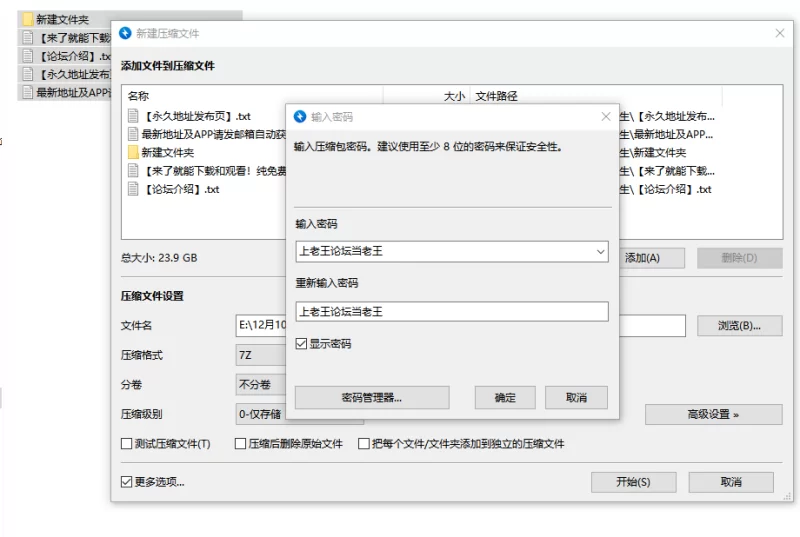Viewport: 800px width, 537px height.
Task: Enable 测试压缩文件(T) checkbox
Action: [x=126, y=444]
